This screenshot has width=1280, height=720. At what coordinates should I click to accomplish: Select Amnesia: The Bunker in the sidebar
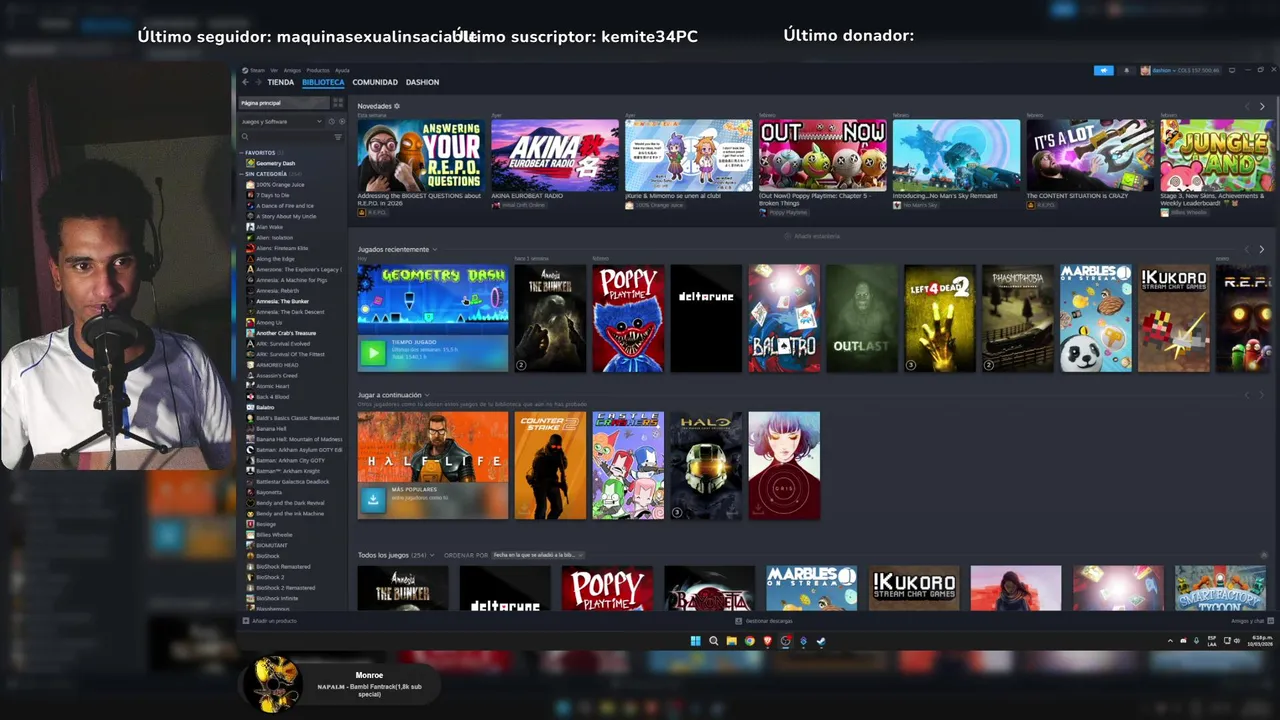click(x=282, y=301)
